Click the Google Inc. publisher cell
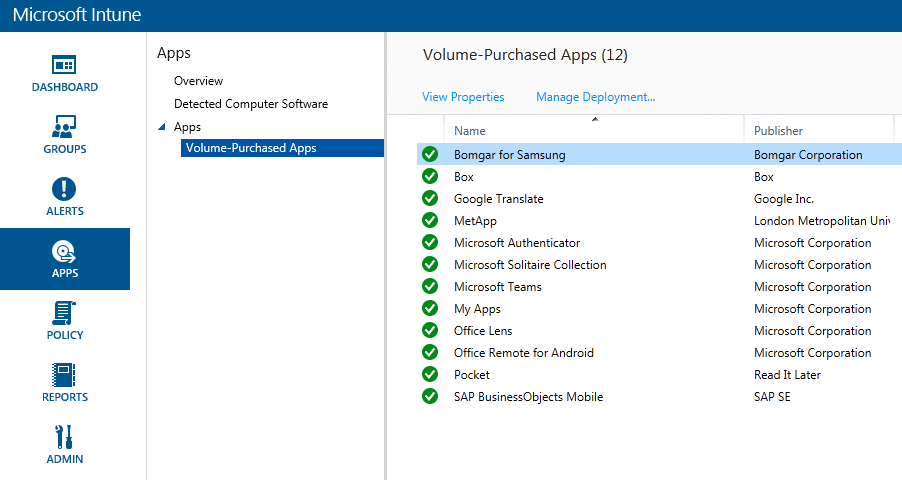The image size is (902, 480). click(x=784, y=199)
